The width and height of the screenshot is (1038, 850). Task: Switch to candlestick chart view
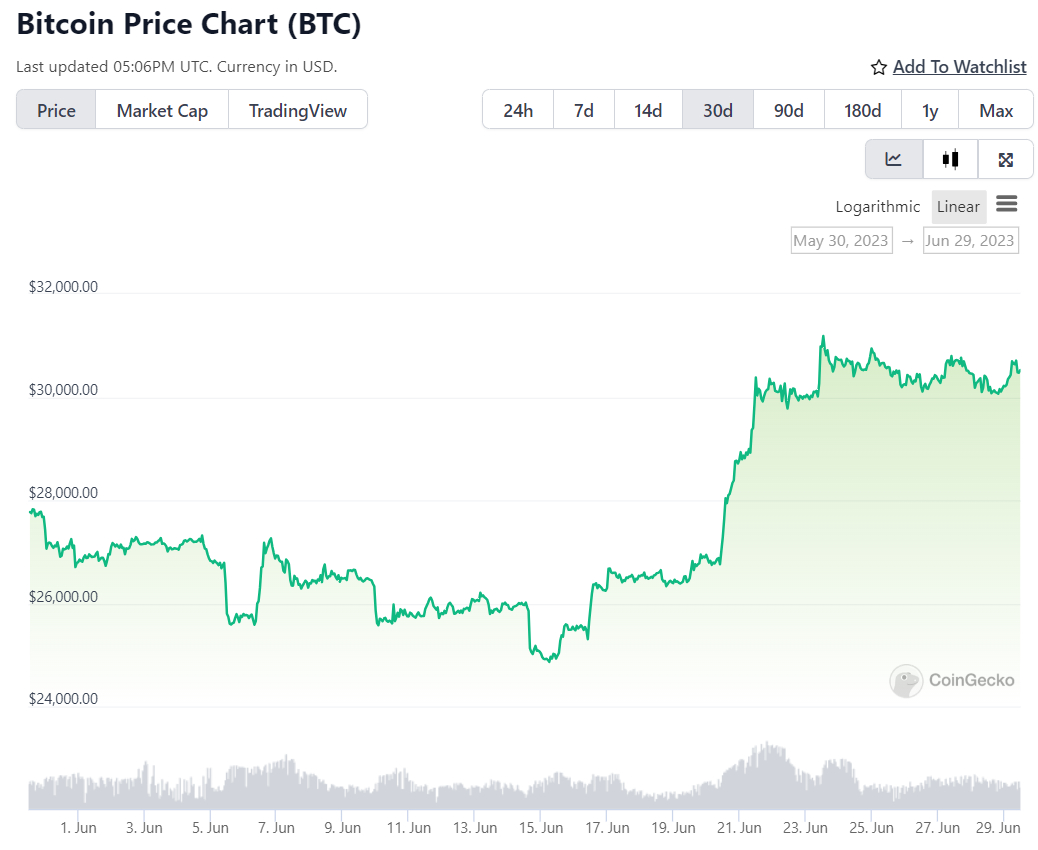[x=950, y=159]
